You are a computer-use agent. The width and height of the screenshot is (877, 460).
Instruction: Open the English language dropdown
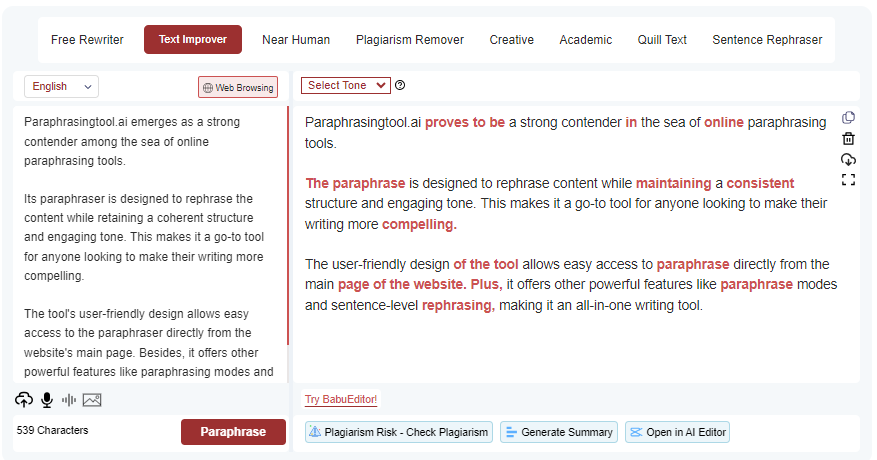pyautogui.click(x=62, y=87)
